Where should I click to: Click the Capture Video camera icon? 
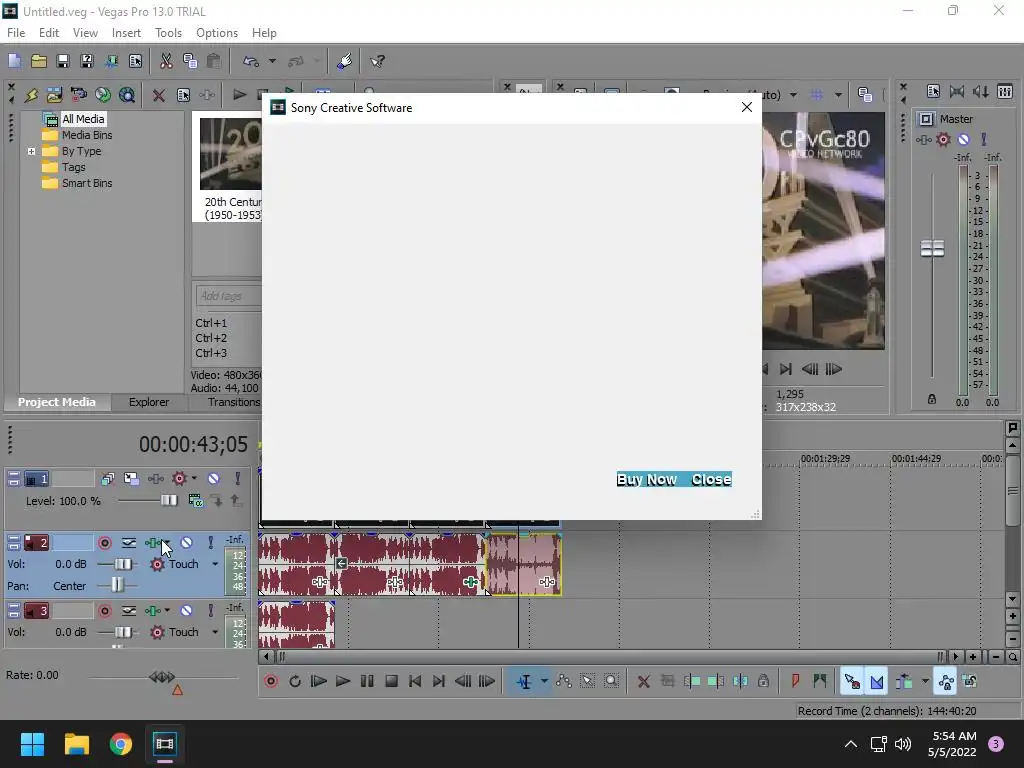coord(79,95)
